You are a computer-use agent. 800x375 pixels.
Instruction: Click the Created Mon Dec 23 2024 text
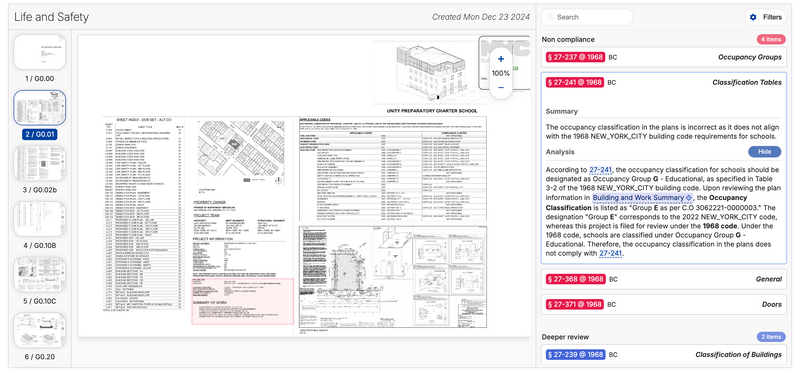point(481,17)
